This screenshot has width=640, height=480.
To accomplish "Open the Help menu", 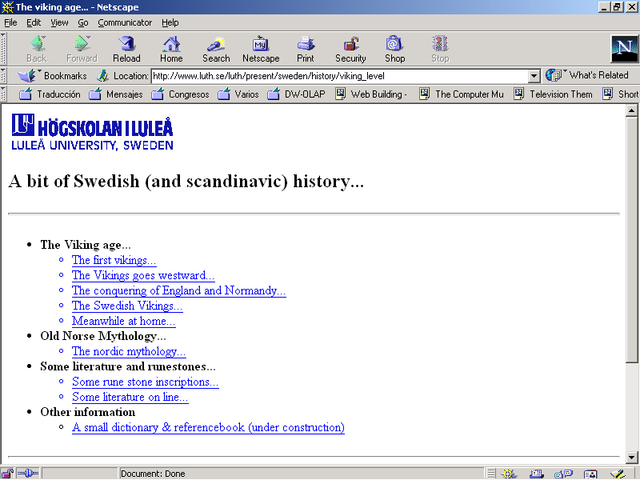I will point(170,23).
